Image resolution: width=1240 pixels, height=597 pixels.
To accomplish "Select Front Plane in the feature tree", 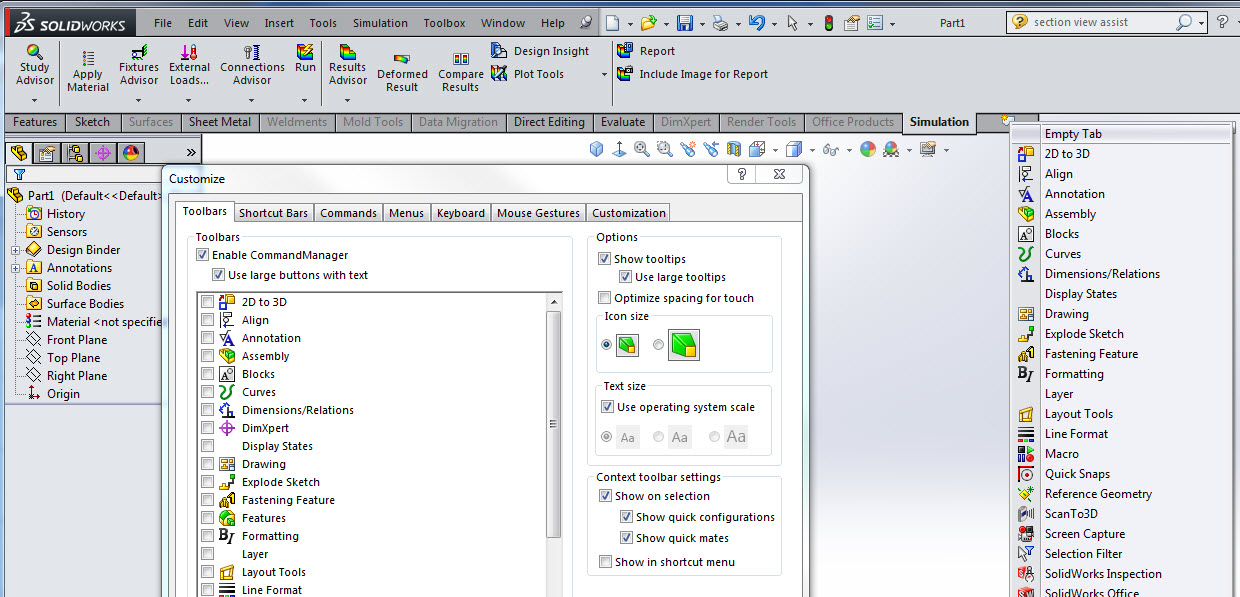I will [67, 340].
